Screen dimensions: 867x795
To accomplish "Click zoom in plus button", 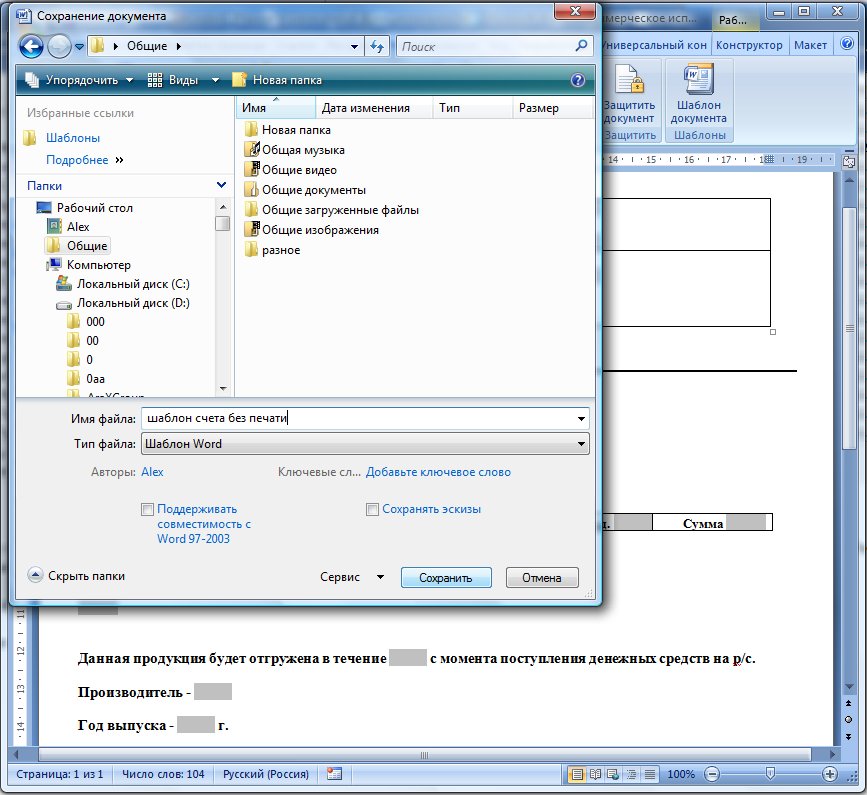I will click(829, 775).
